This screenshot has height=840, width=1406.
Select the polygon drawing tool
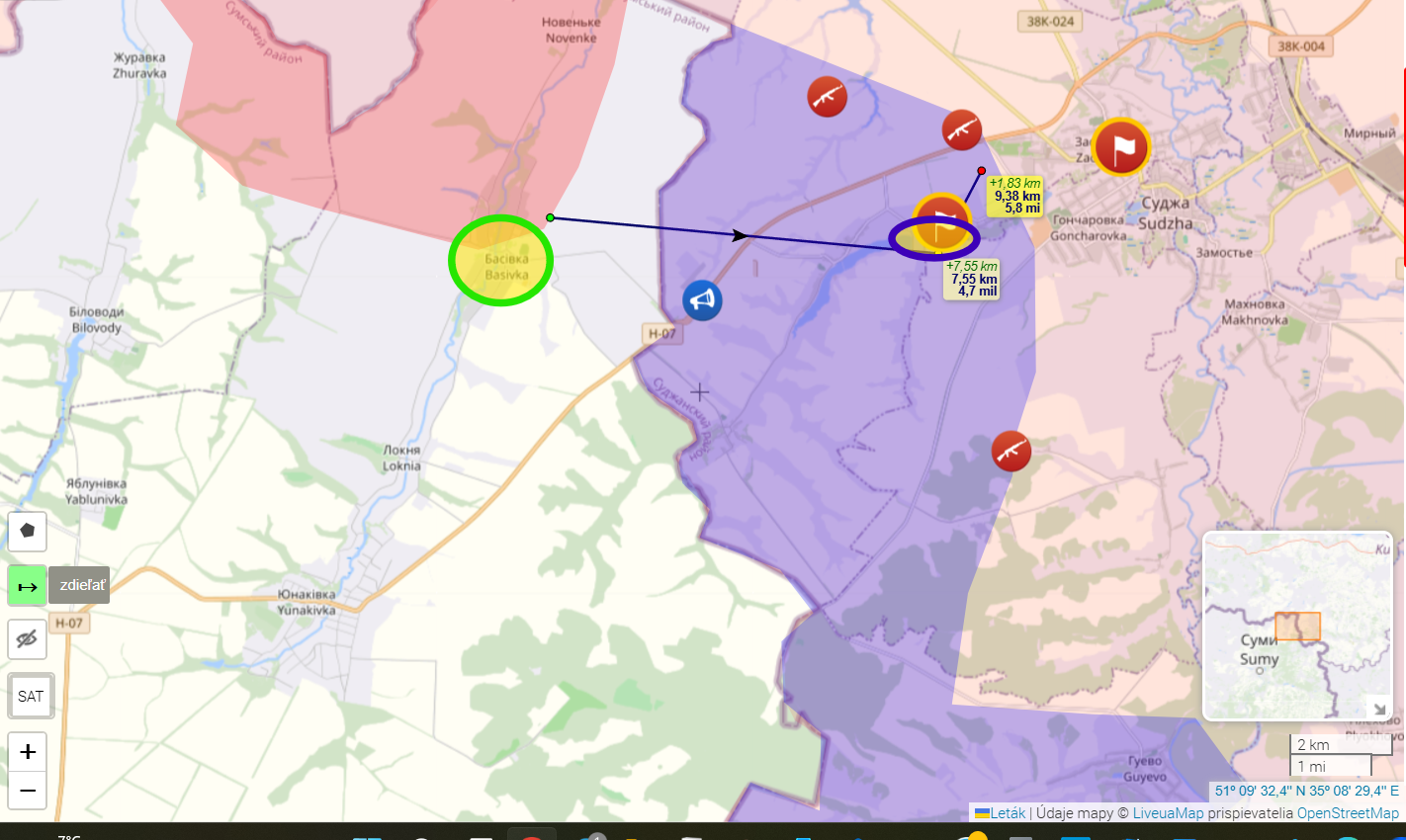tap(28, 531)
